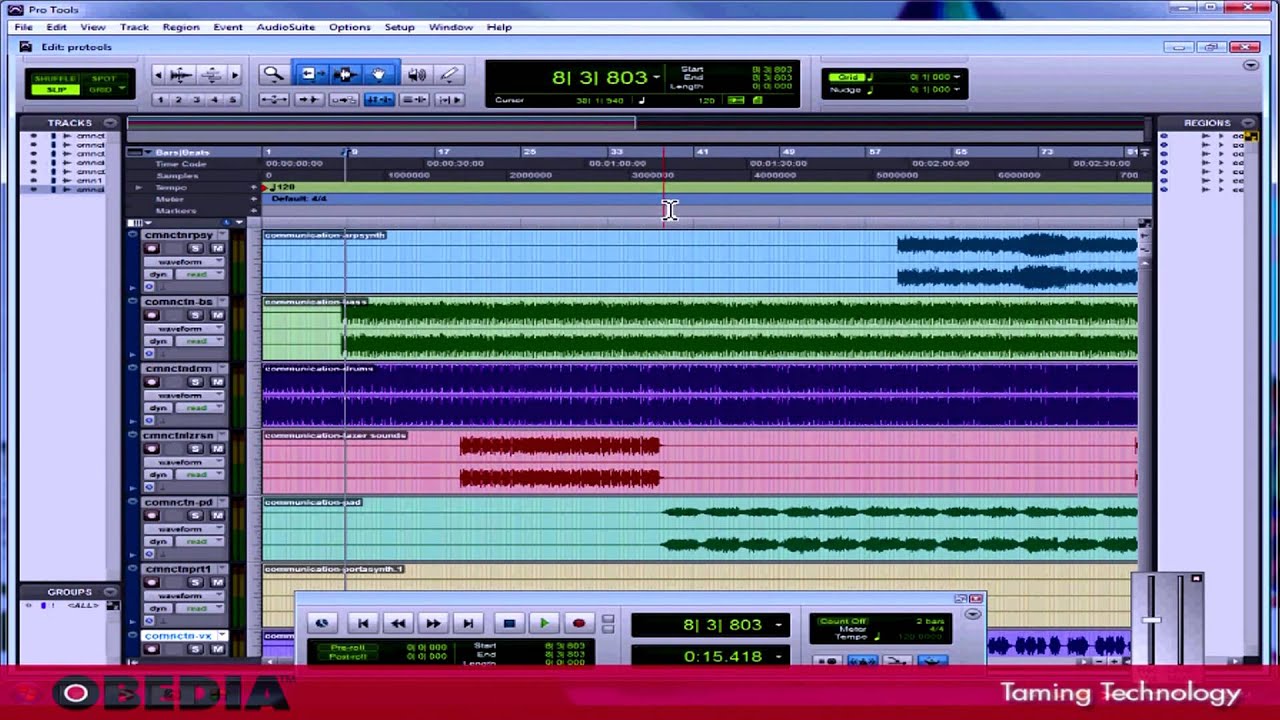Screen dimensions: 1280x720
Task: Record-enable the comnctn-pd track
Action: click(153, 516)
